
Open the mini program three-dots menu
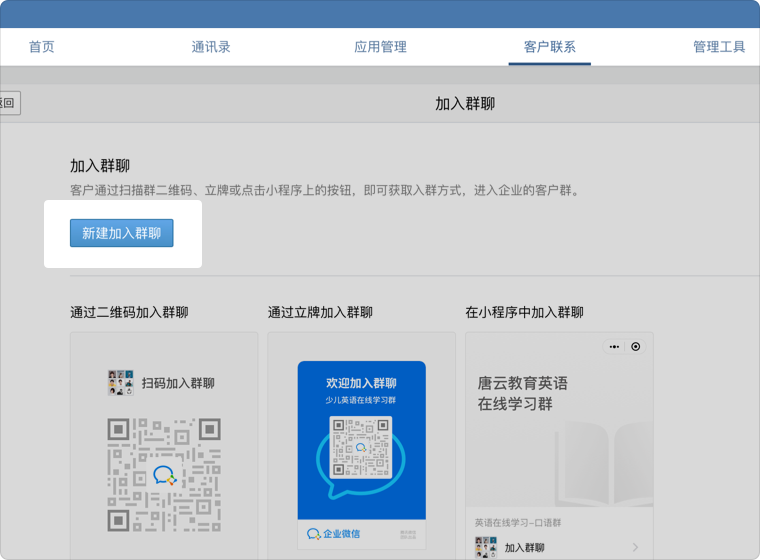click(614, 347)
